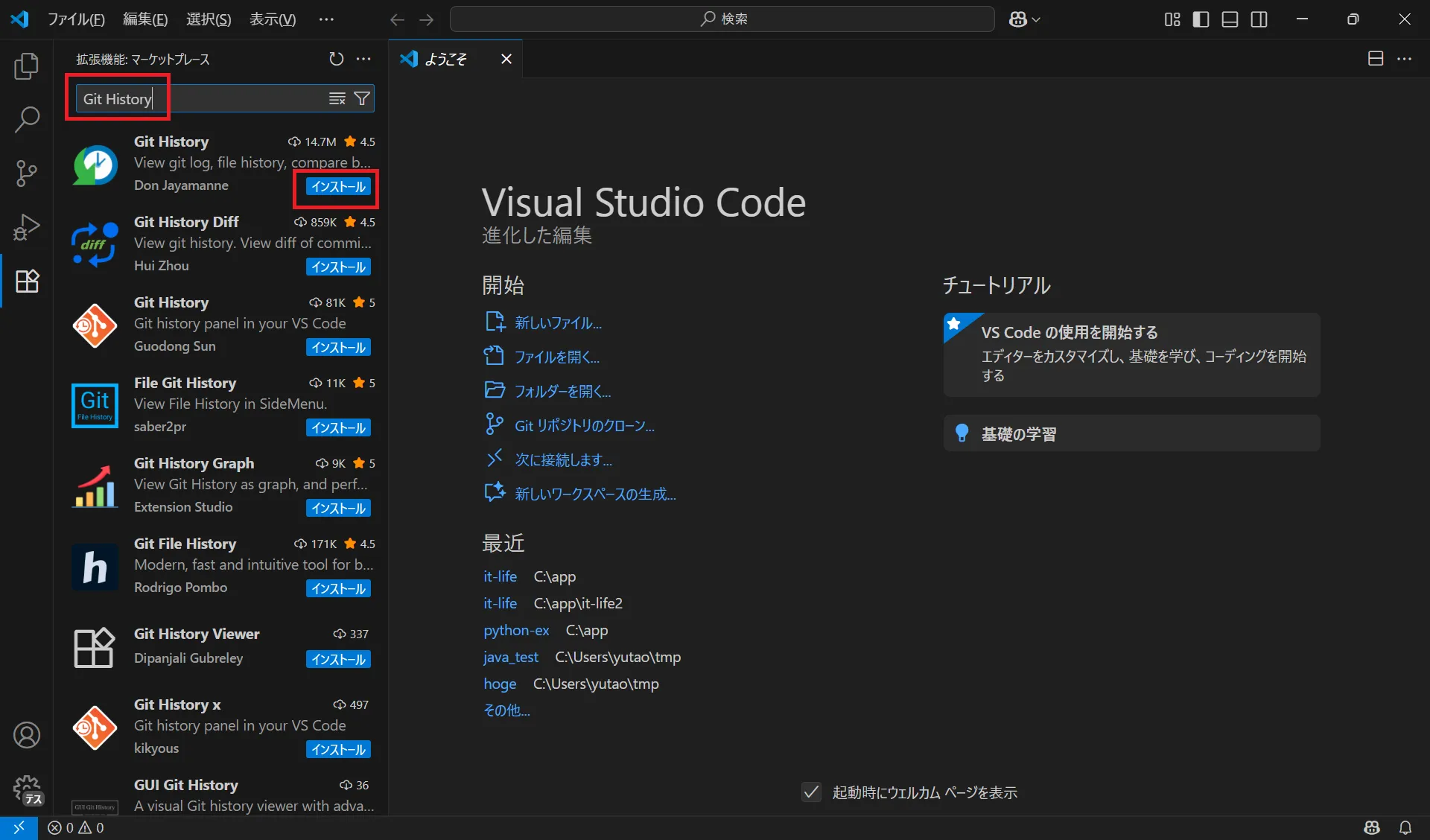Open extensions view more actions menu

(363, 59)
